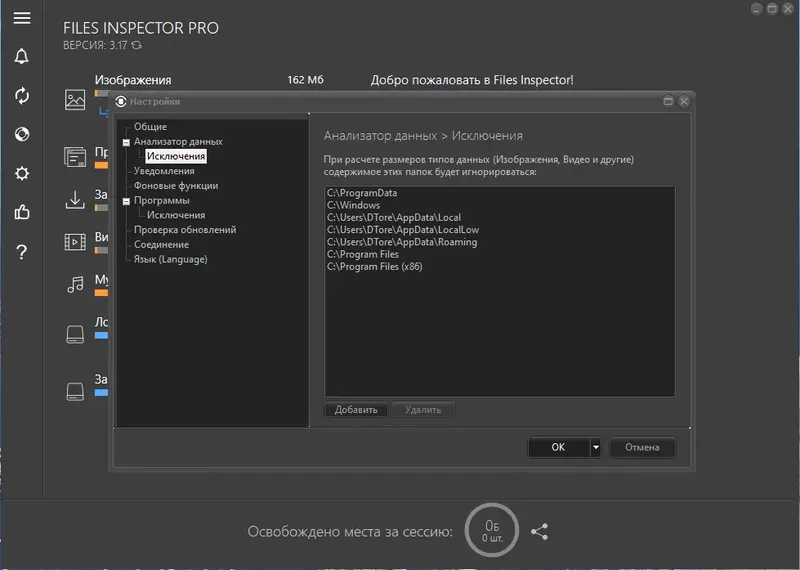This screenshot has height=570, width=800.
Task: Click the freed space circle counter
Action: click(492, 531)
